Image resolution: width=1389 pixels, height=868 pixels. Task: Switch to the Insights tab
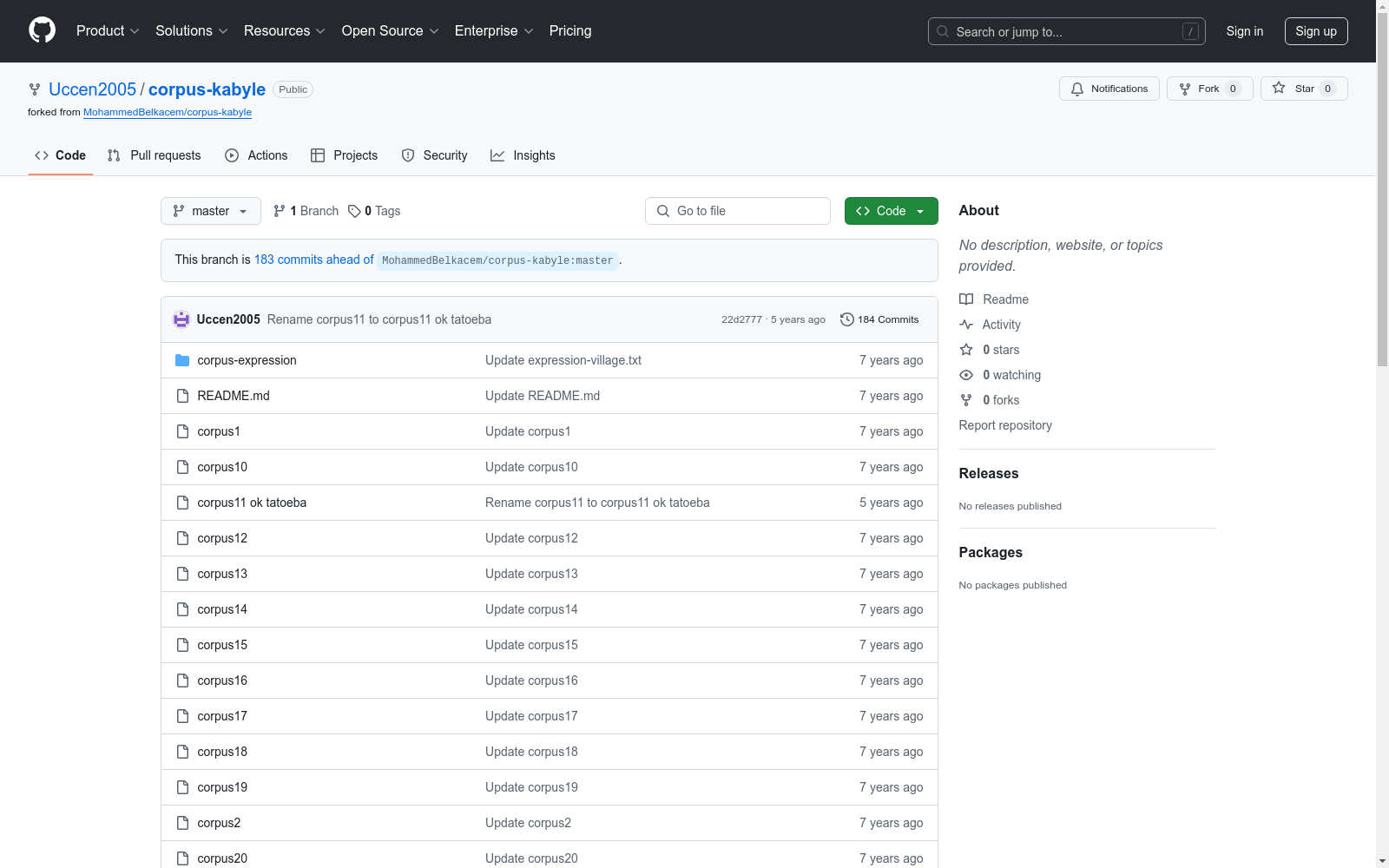(x=523, y=155)
